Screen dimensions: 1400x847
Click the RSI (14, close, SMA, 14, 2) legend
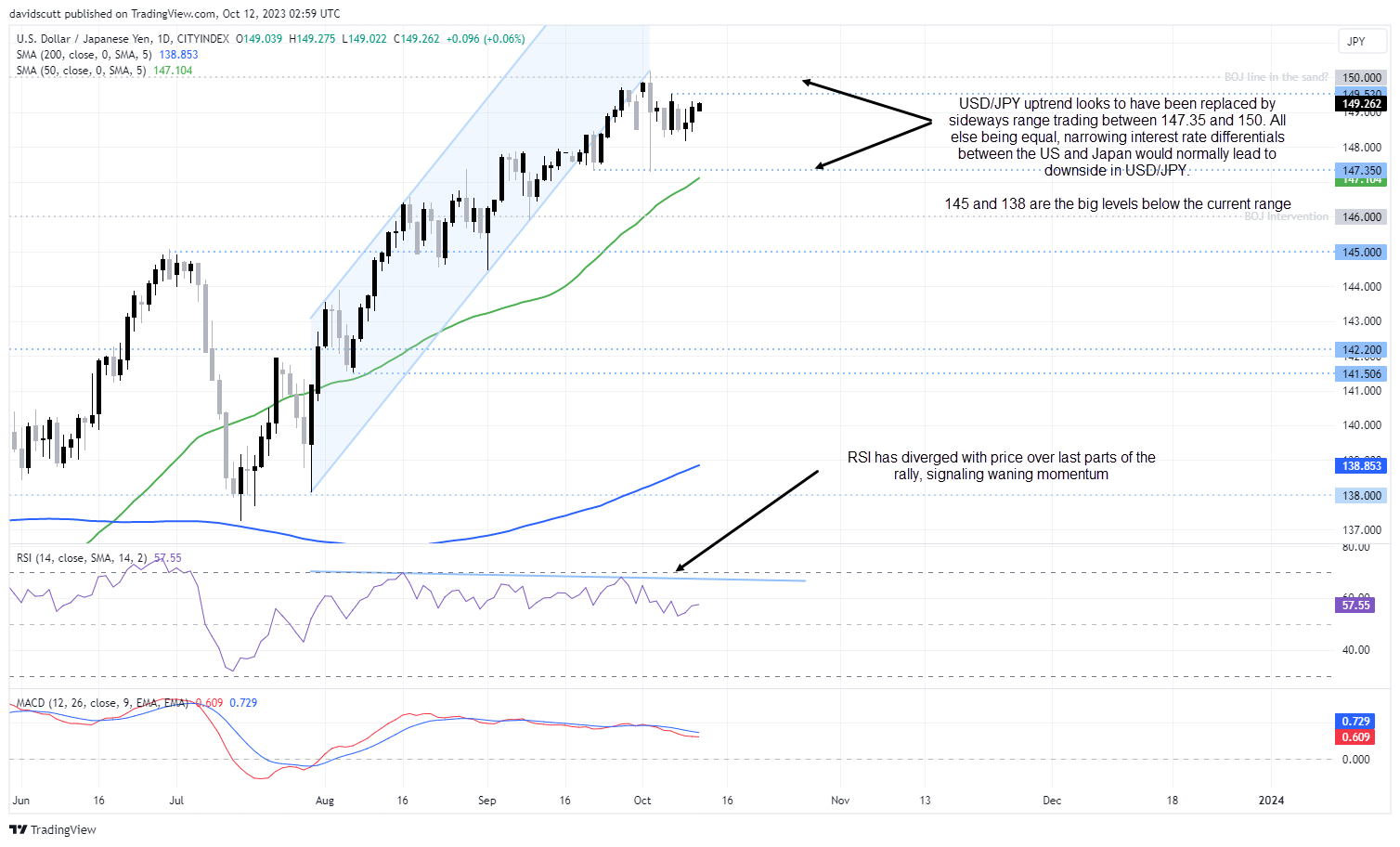pos(82,558)
